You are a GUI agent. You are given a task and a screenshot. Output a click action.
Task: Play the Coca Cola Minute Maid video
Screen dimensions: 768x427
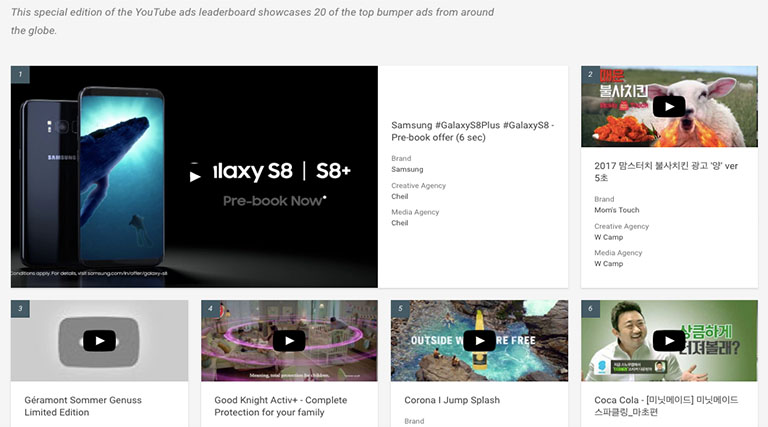coord(669,340)
